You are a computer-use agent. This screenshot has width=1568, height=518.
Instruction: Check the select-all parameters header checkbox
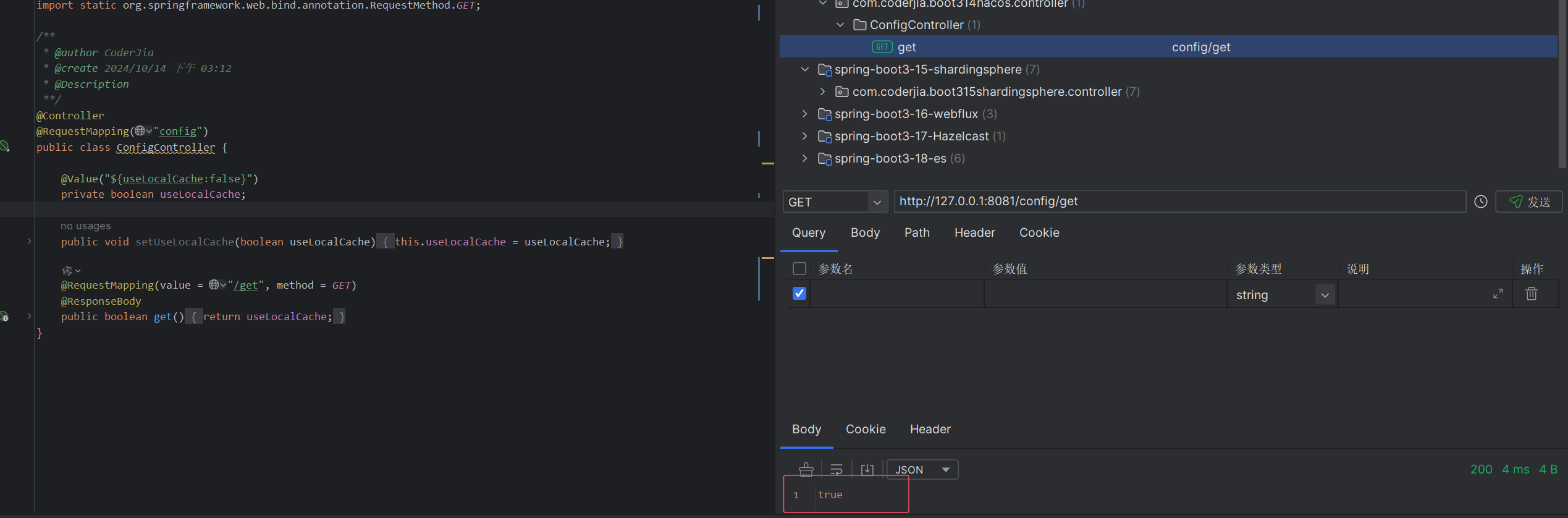coord(799,268)
